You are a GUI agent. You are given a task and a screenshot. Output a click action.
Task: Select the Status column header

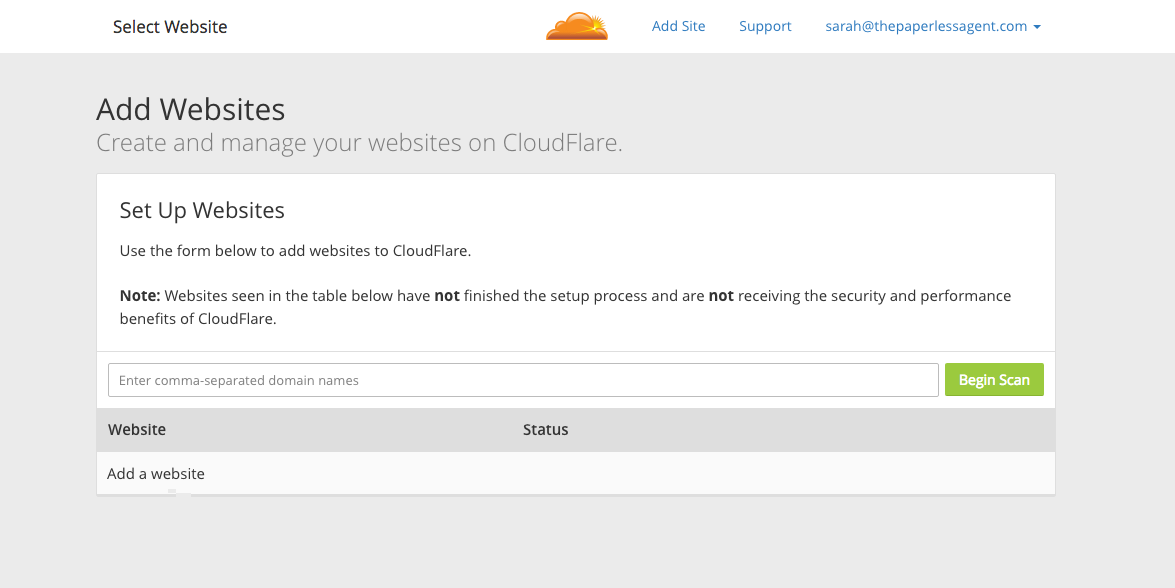click(x=546, y=429)
